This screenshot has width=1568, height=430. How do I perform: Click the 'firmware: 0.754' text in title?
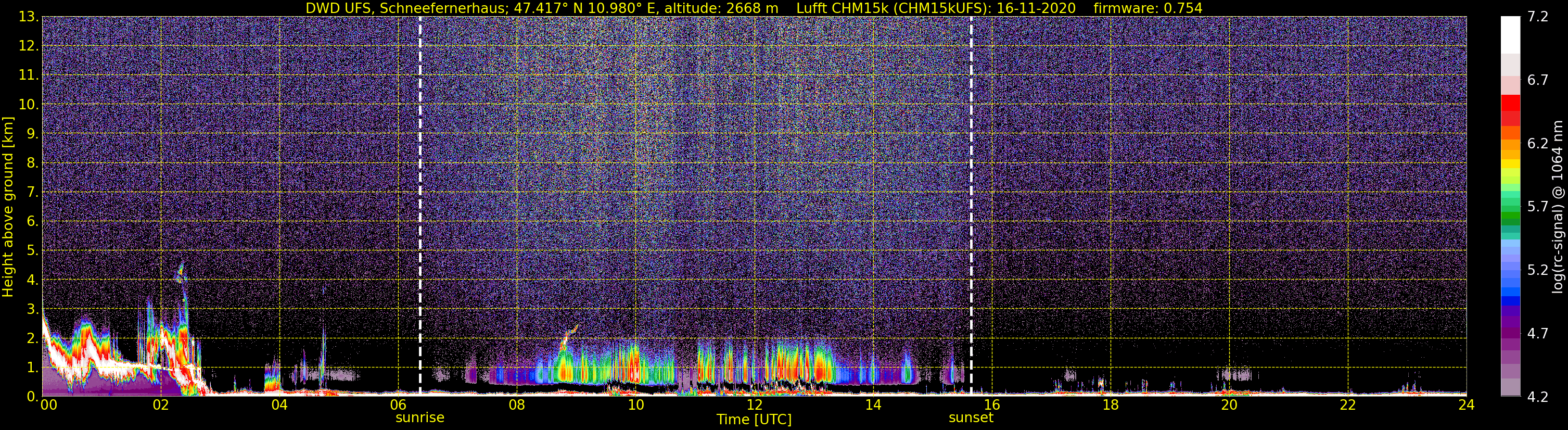click(1148, 8)
